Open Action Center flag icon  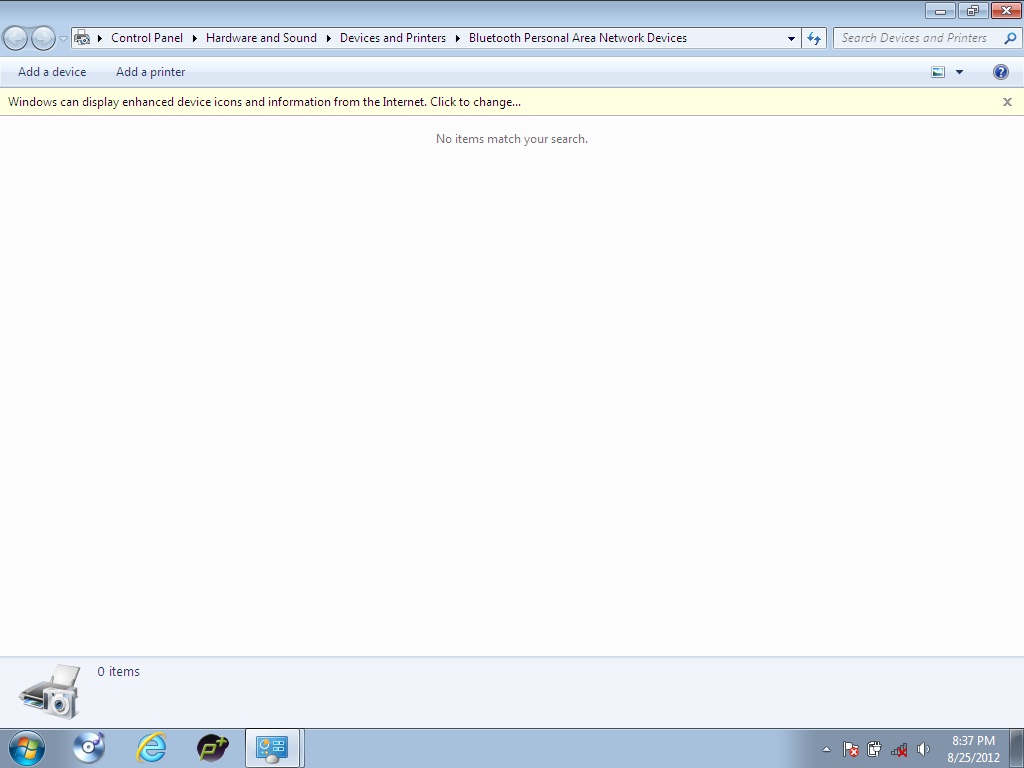850,749
